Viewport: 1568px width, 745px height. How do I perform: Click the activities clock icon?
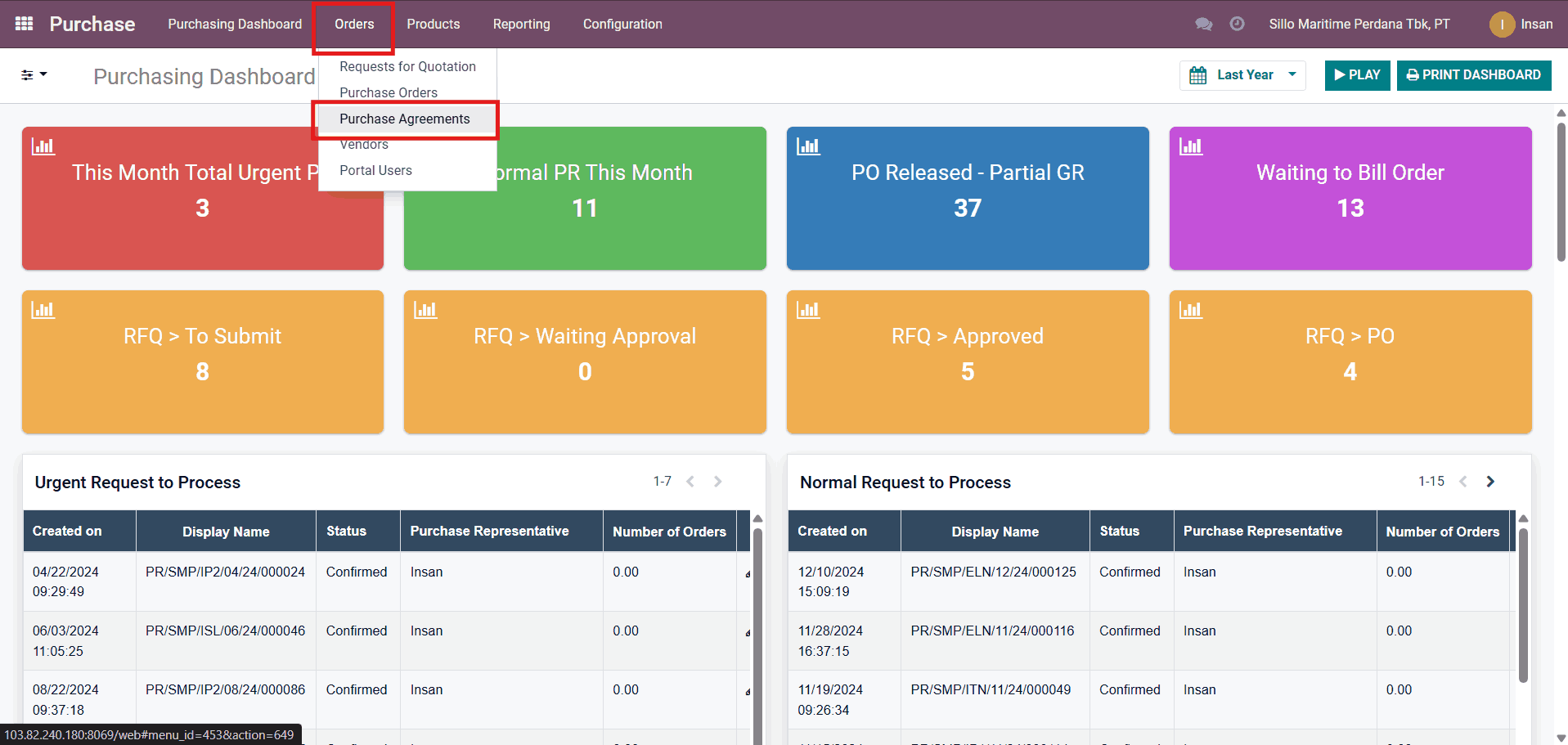click(x=1237, y=24)
